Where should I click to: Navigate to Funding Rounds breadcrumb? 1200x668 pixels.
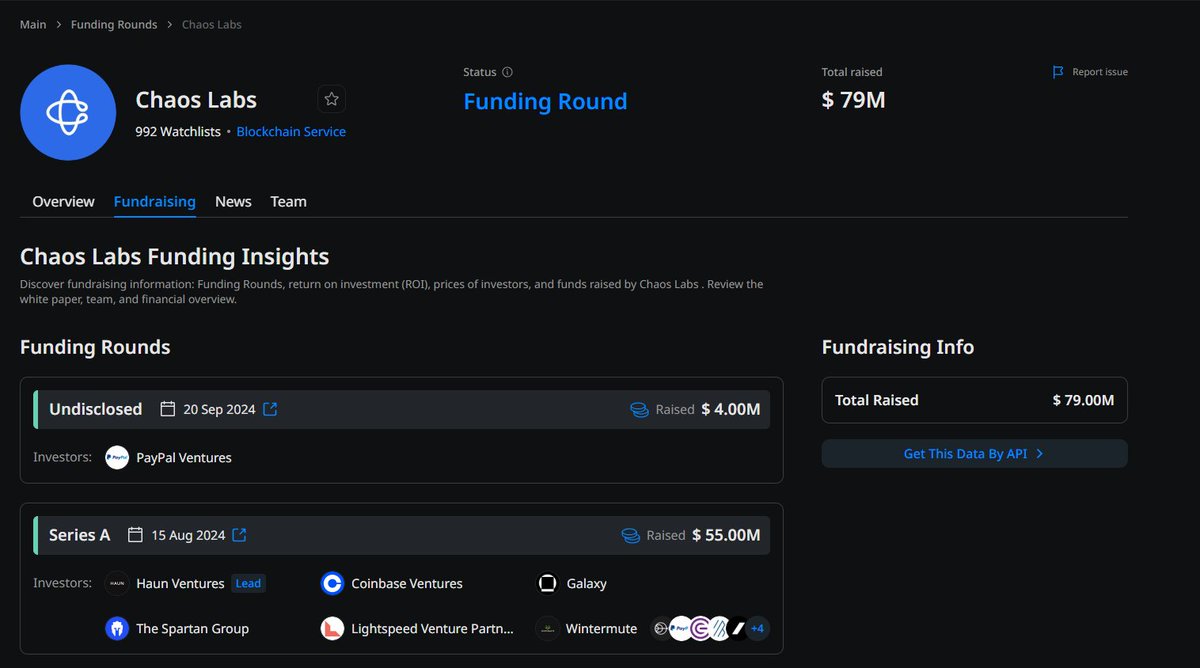(114, 24)
